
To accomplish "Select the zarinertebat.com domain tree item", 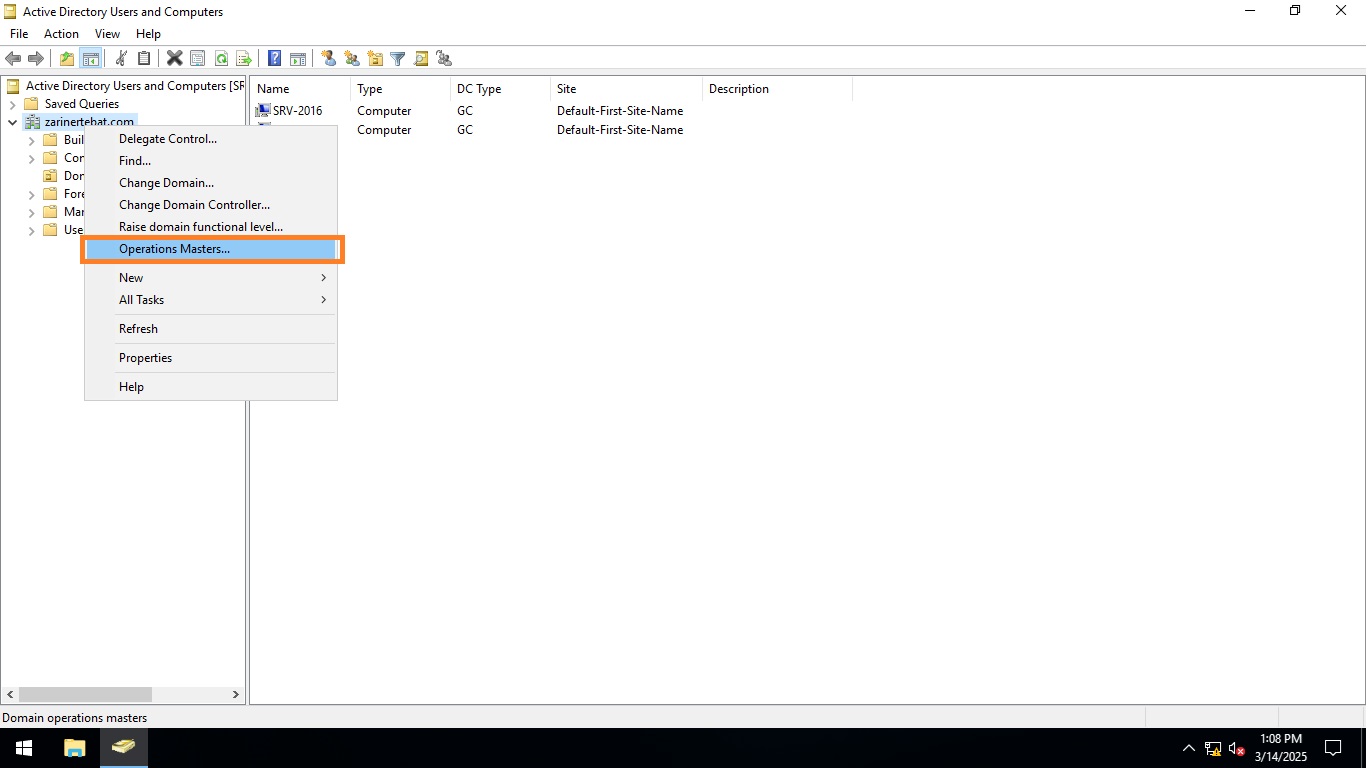I will pos(89,122).
